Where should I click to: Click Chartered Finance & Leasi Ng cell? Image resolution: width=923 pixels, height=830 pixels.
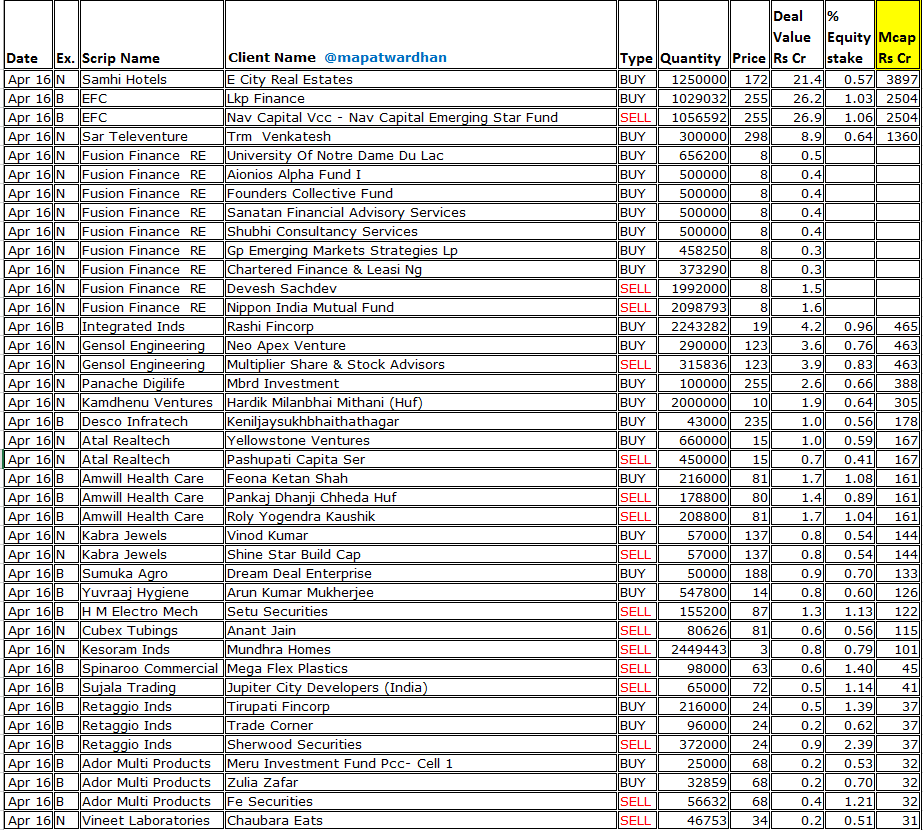(x=421, y=270)
